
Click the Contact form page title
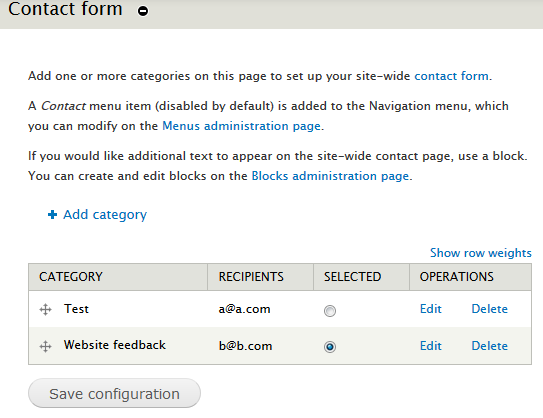pos(65,9)
